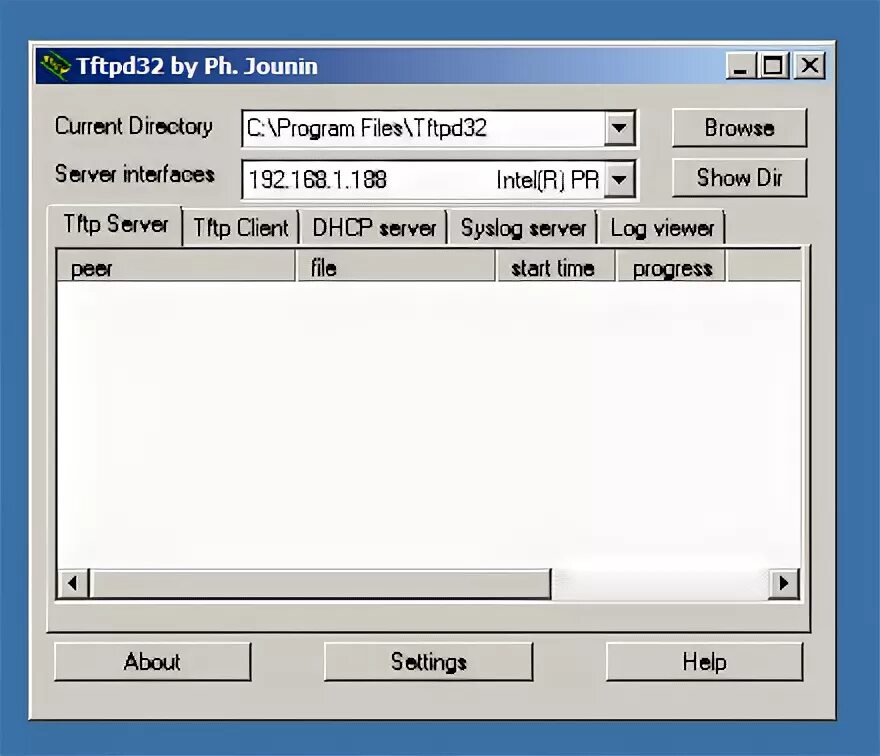Open the Settings dialog
Image resolution: width=880 pixels, height=756 pixels.
click(x=428, y=662)
